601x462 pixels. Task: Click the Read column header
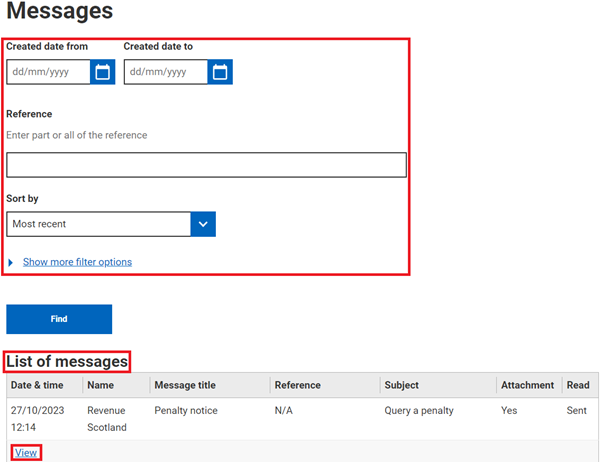click(577, 385)
